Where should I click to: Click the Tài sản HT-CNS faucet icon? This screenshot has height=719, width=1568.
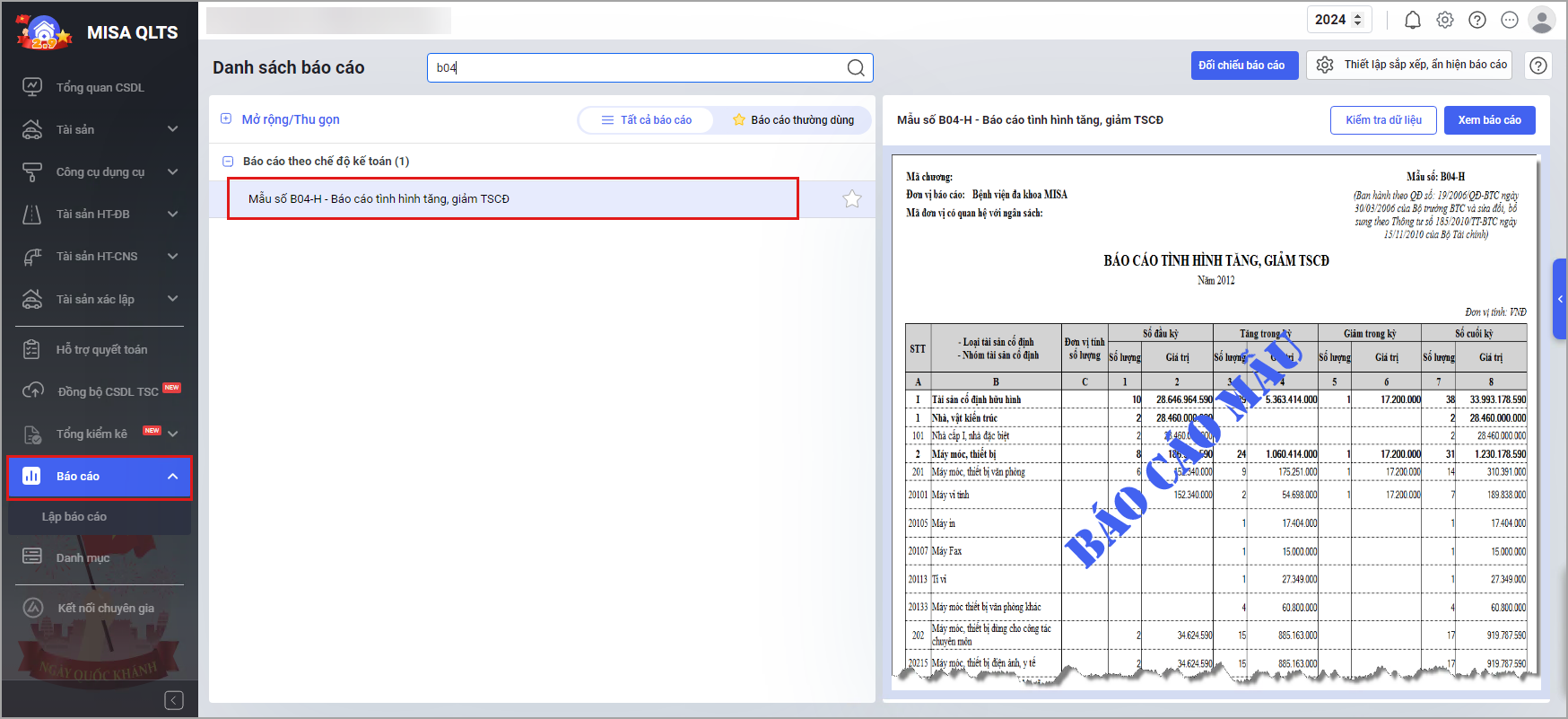click(32, 257)
